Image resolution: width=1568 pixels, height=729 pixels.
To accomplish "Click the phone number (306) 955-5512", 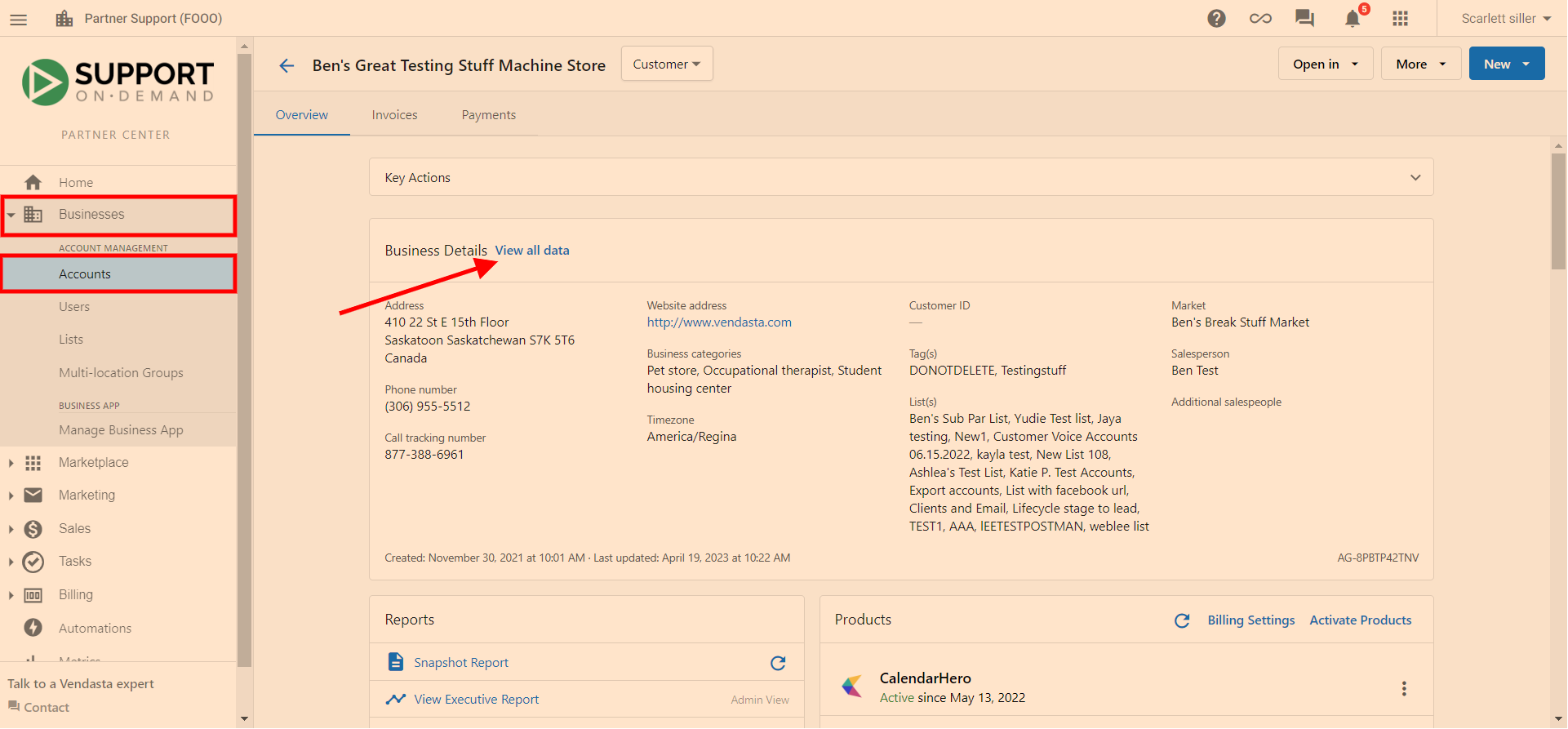I will tap(428, 407).
